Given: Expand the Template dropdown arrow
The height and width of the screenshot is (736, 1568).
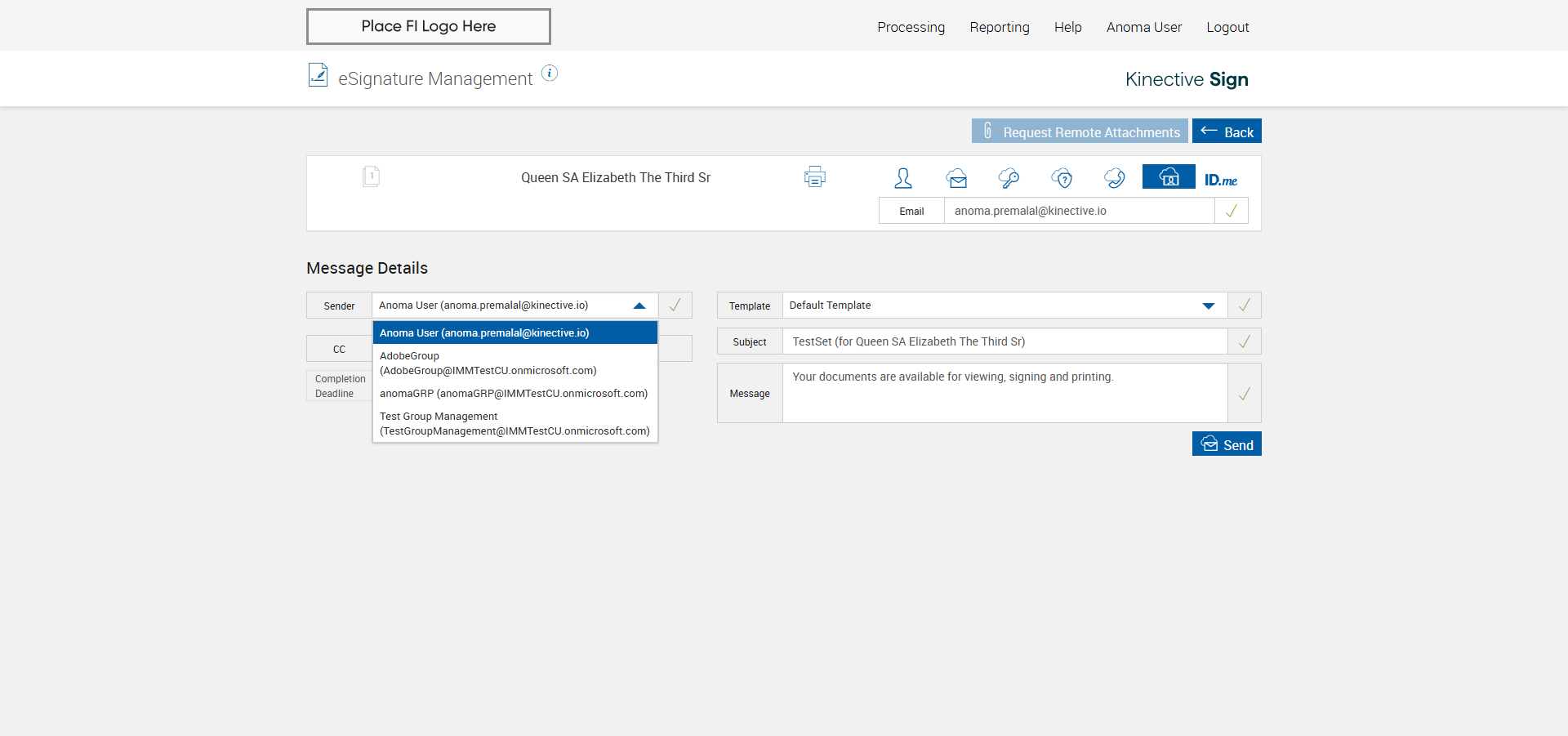Looking at the screenshot, I should pos(1209,306).
